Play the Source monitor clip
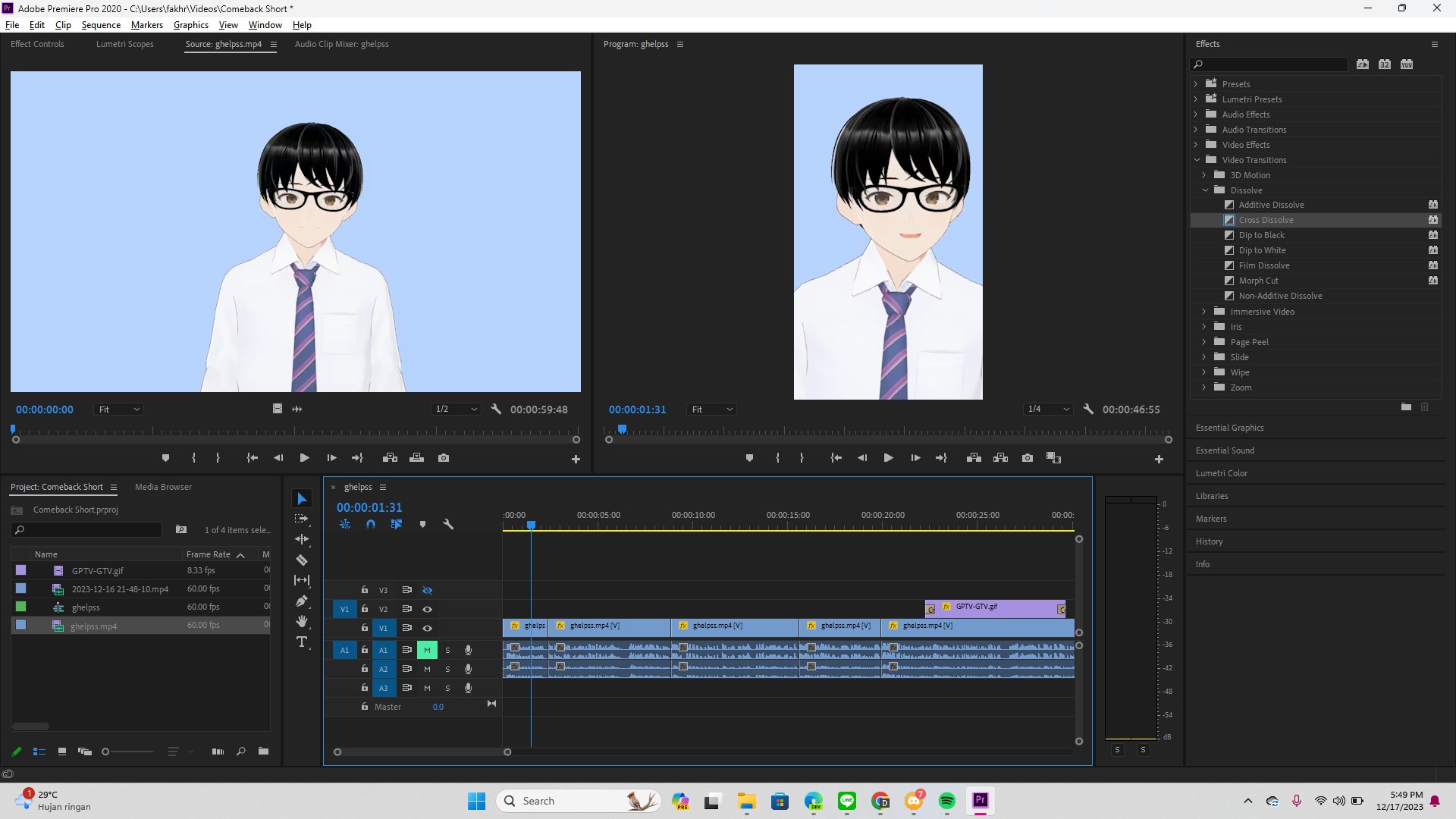1456x819 pixels. coord(304,458)
